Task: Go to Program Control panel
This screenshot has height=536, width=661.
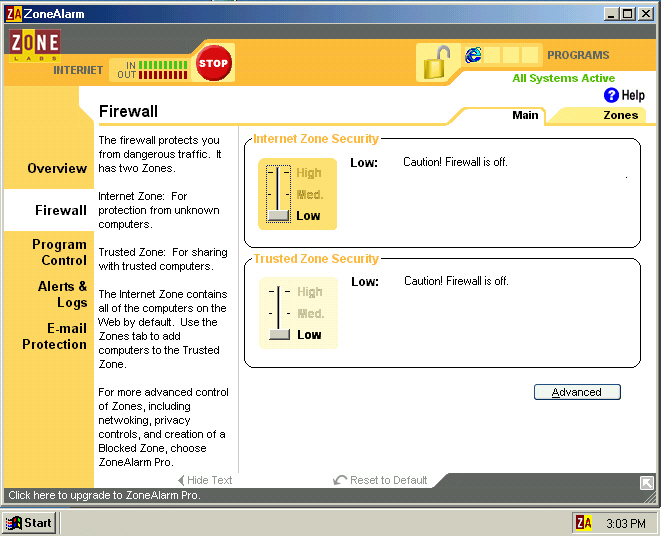Action: coord(59,252)
